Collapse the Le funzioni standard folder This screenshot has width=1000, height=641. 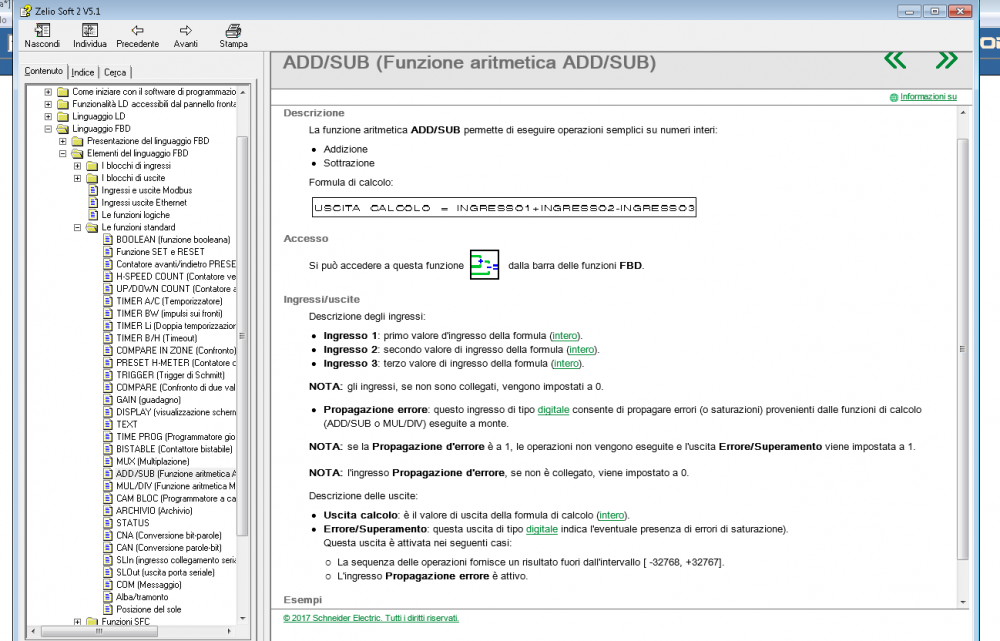(x=77, y=227)
